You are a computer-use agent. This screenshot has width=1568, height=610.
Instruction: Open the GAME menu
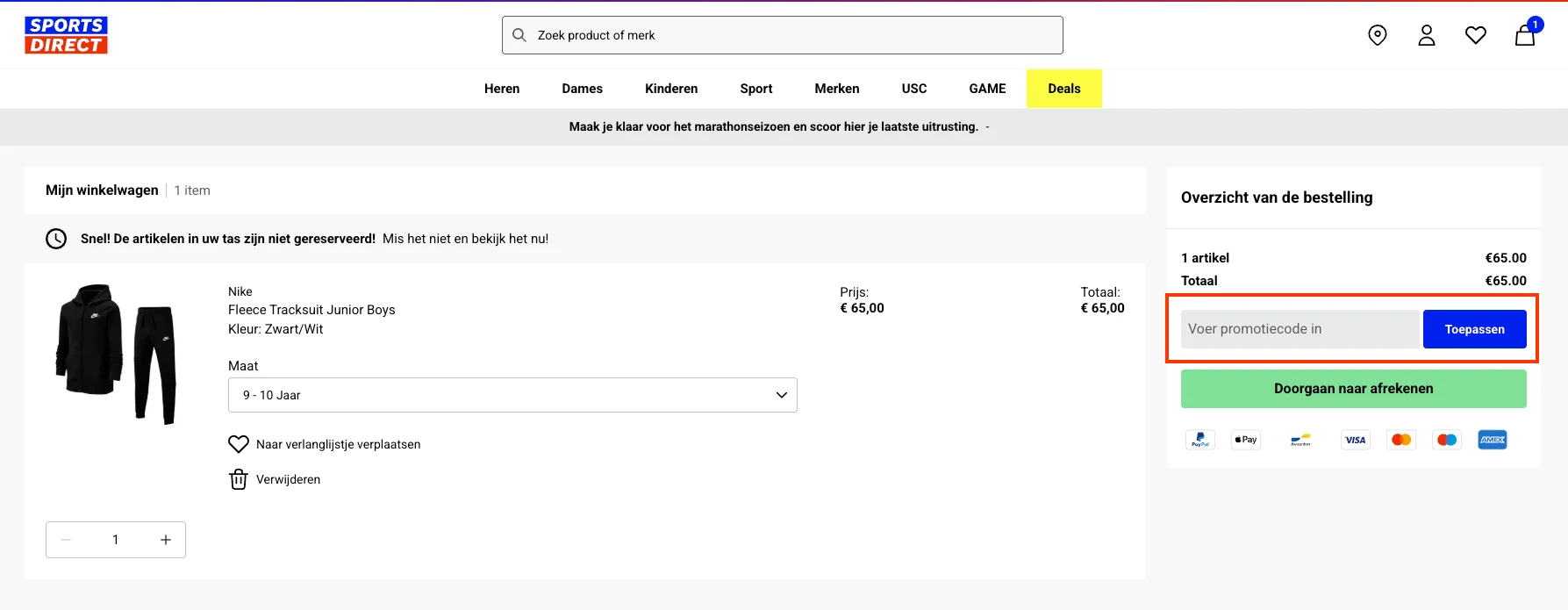coord(988,89)
